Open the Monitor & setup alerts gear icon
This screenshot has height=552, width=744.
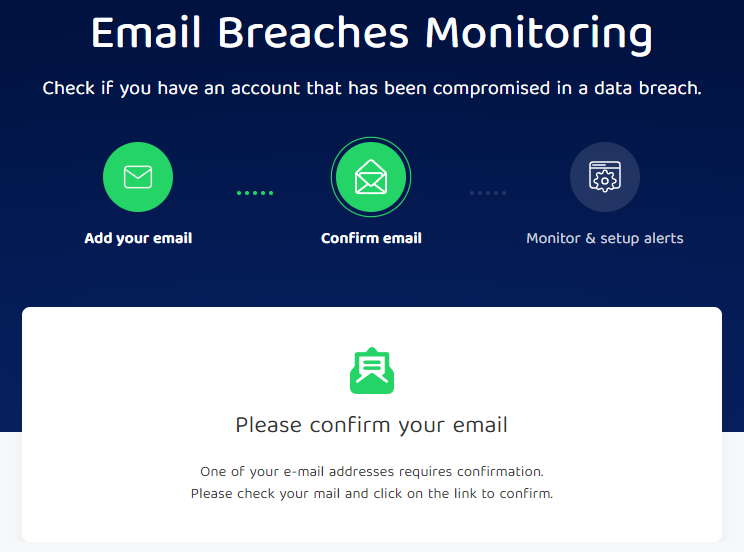604,178
